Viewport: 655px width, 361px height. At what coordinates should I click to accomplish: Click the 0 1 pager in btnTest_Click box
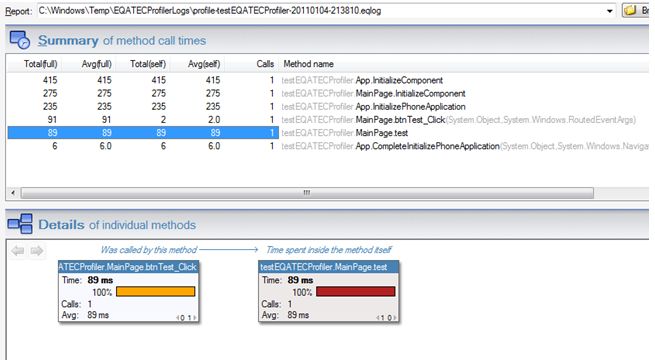186,318
